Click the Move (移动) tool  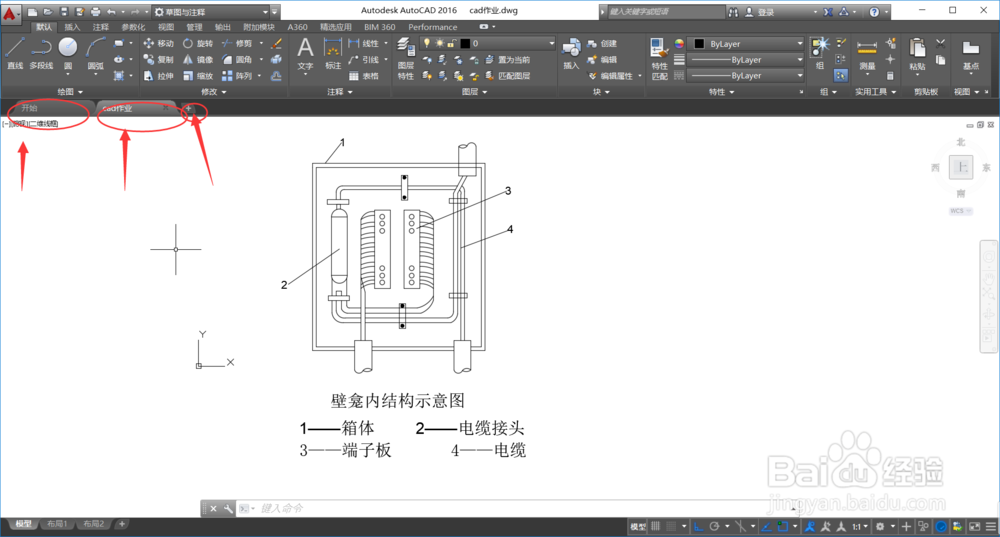coord(158,43)
